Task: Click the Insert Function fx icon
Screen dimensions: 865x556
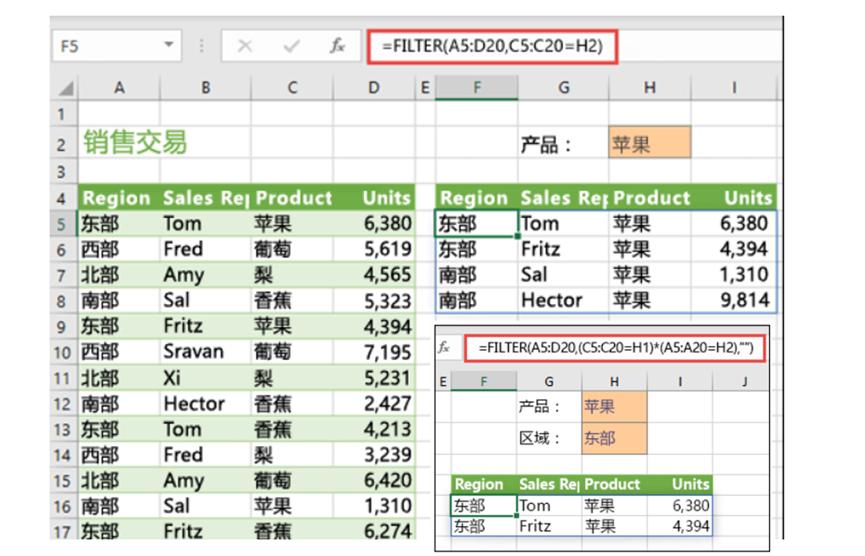Action: click(x=338, y=46)
